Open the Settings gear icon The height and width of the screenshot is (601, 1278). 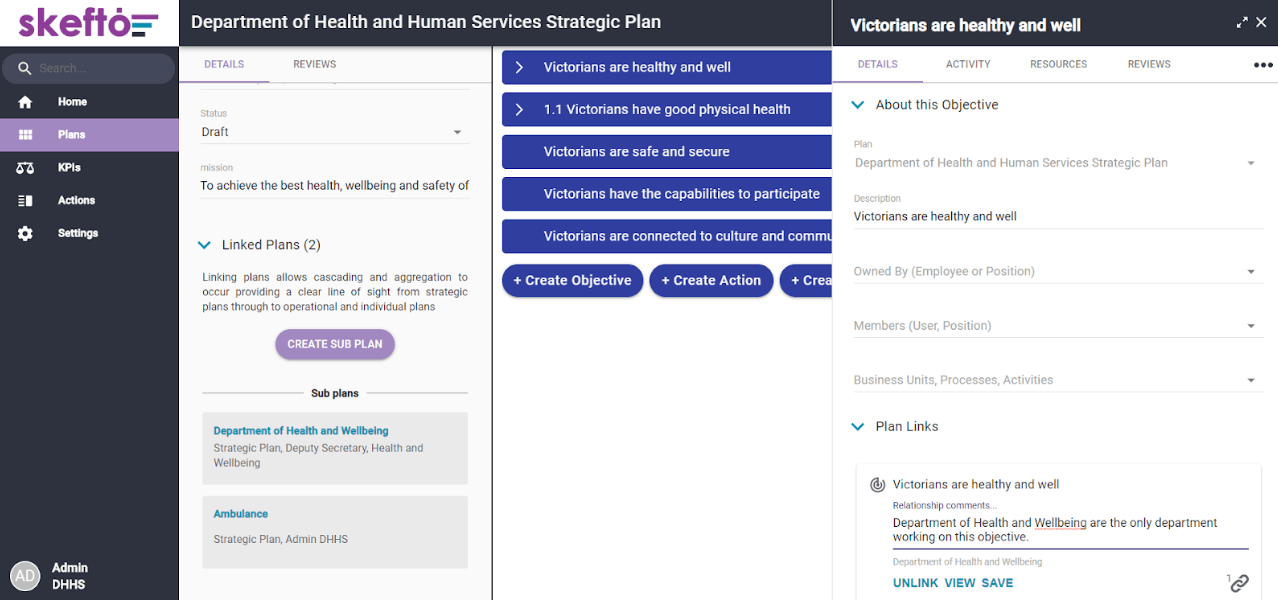click(25, 234)
